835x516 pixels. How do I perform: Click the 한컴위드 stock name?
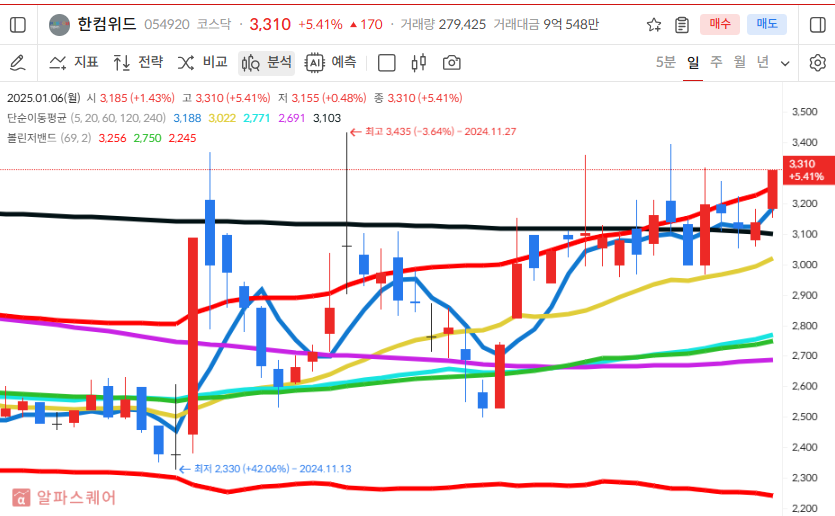tap(107, 24)
